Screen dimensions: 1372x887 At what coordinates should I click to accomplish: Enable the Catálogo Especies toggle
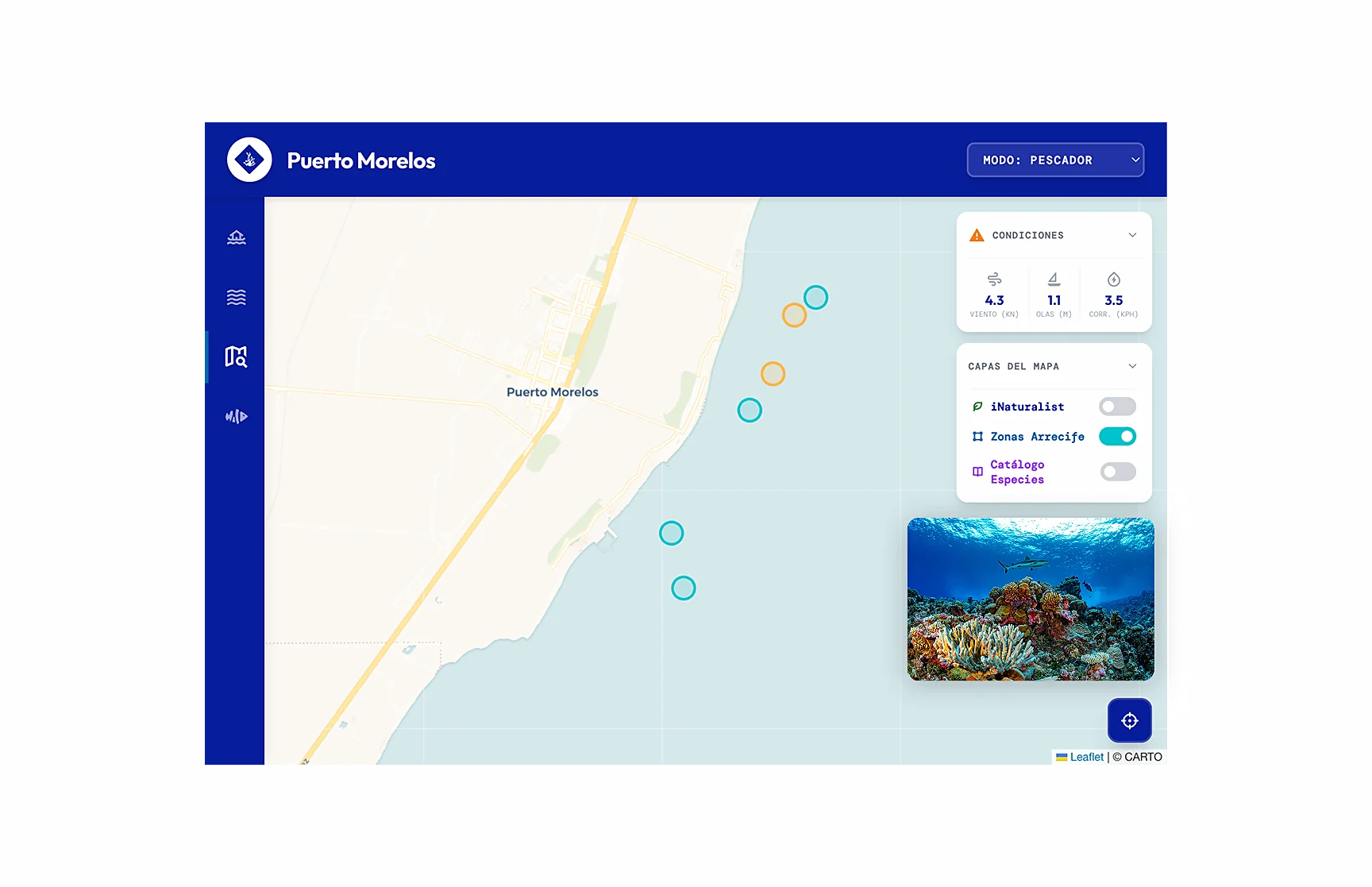point(1117,472)
